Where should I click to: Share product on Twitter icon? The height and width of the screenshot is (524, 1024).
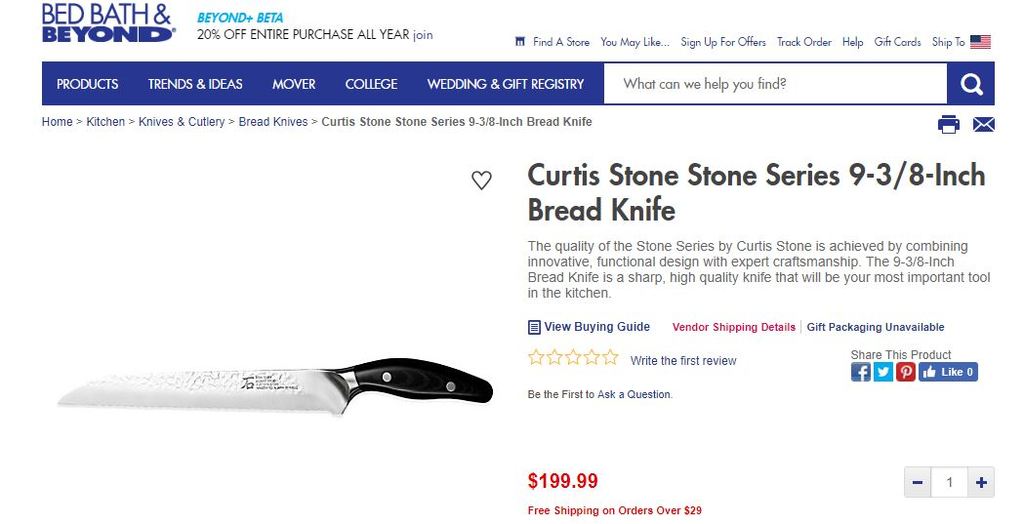point(883,372)
